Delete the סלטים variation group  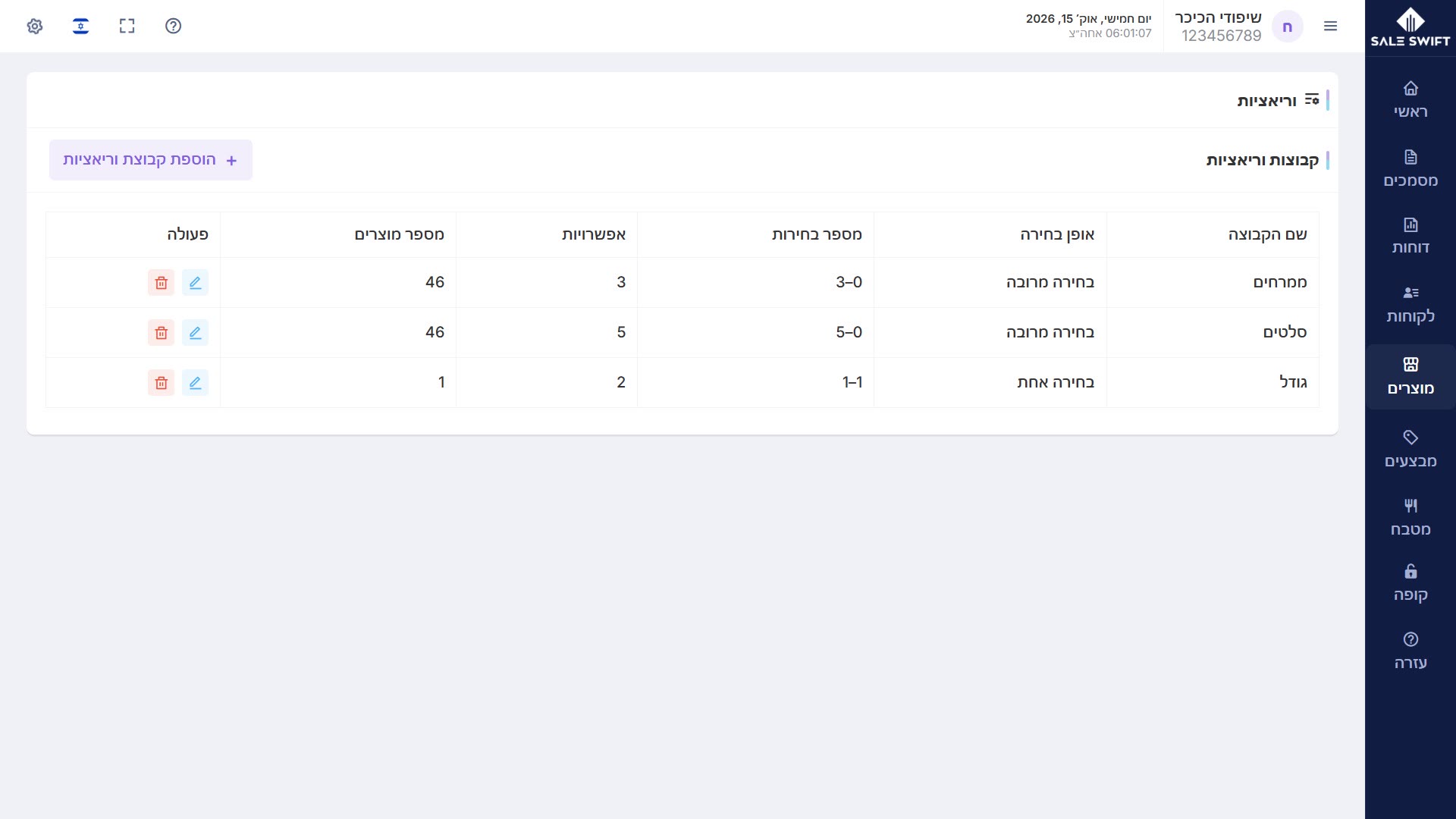[x=161, y=333]
